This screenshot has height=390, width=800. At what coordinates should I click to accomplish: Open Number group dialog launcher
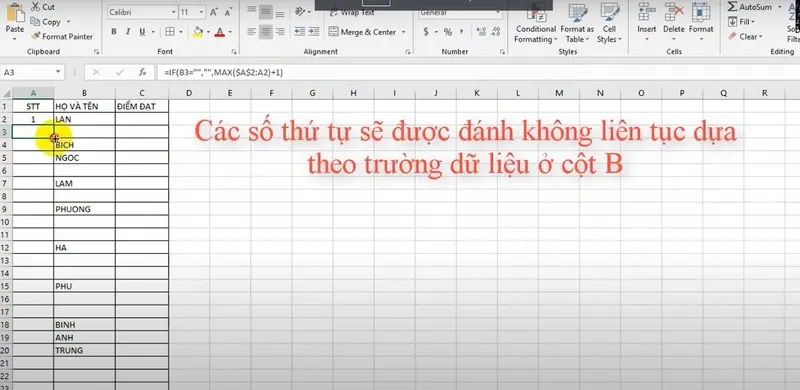[x=502, y=52]
